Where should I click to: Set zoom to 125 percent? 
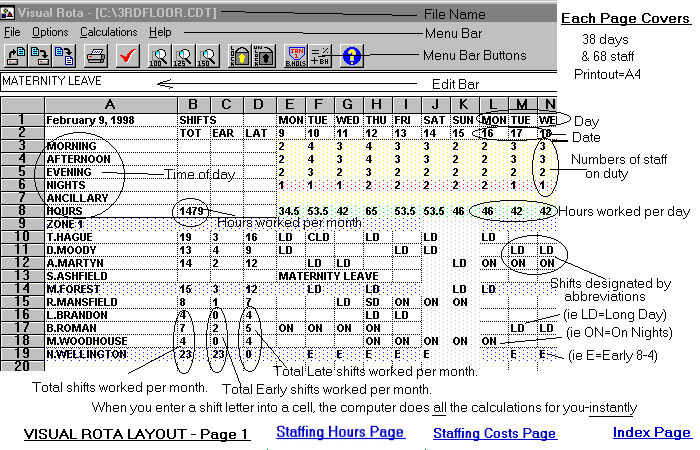[183, 56]
